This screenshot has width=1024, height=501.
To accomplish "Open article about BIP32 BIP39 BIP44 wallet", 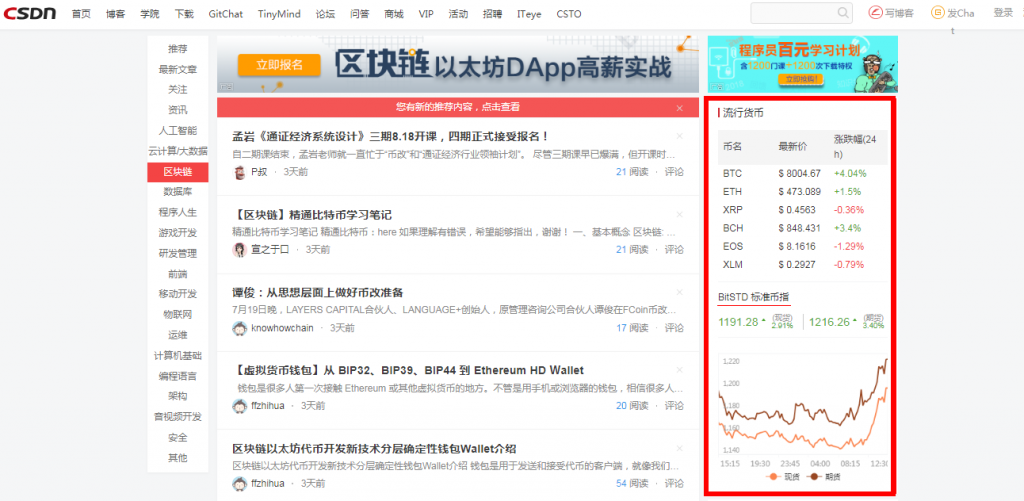I will pyautogui.click(x=408, y=370).
